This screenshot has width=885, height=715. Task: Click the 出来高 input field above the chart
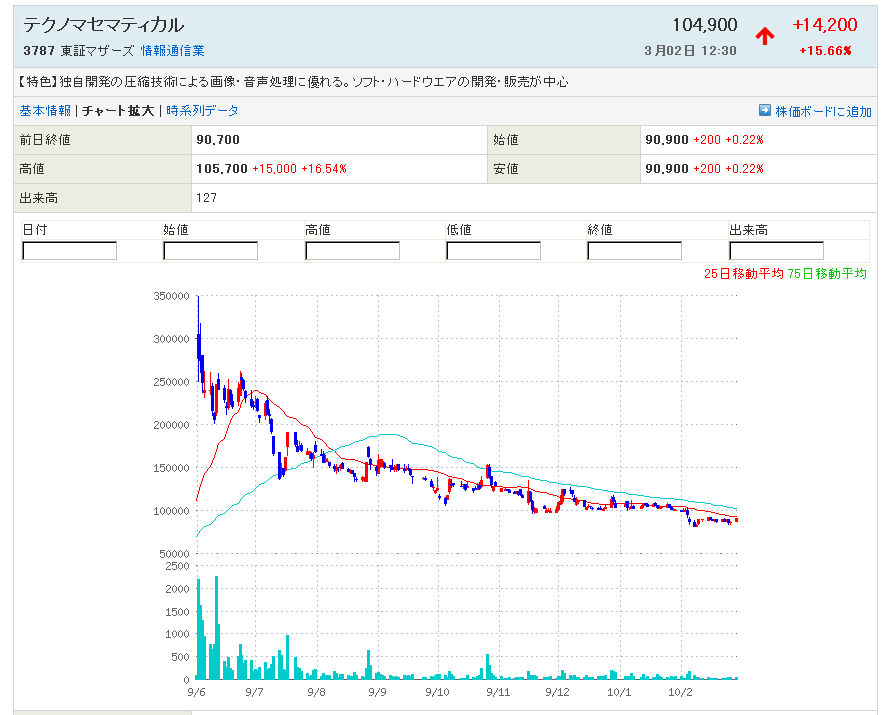pyautogui.click(x=776, y=251)
